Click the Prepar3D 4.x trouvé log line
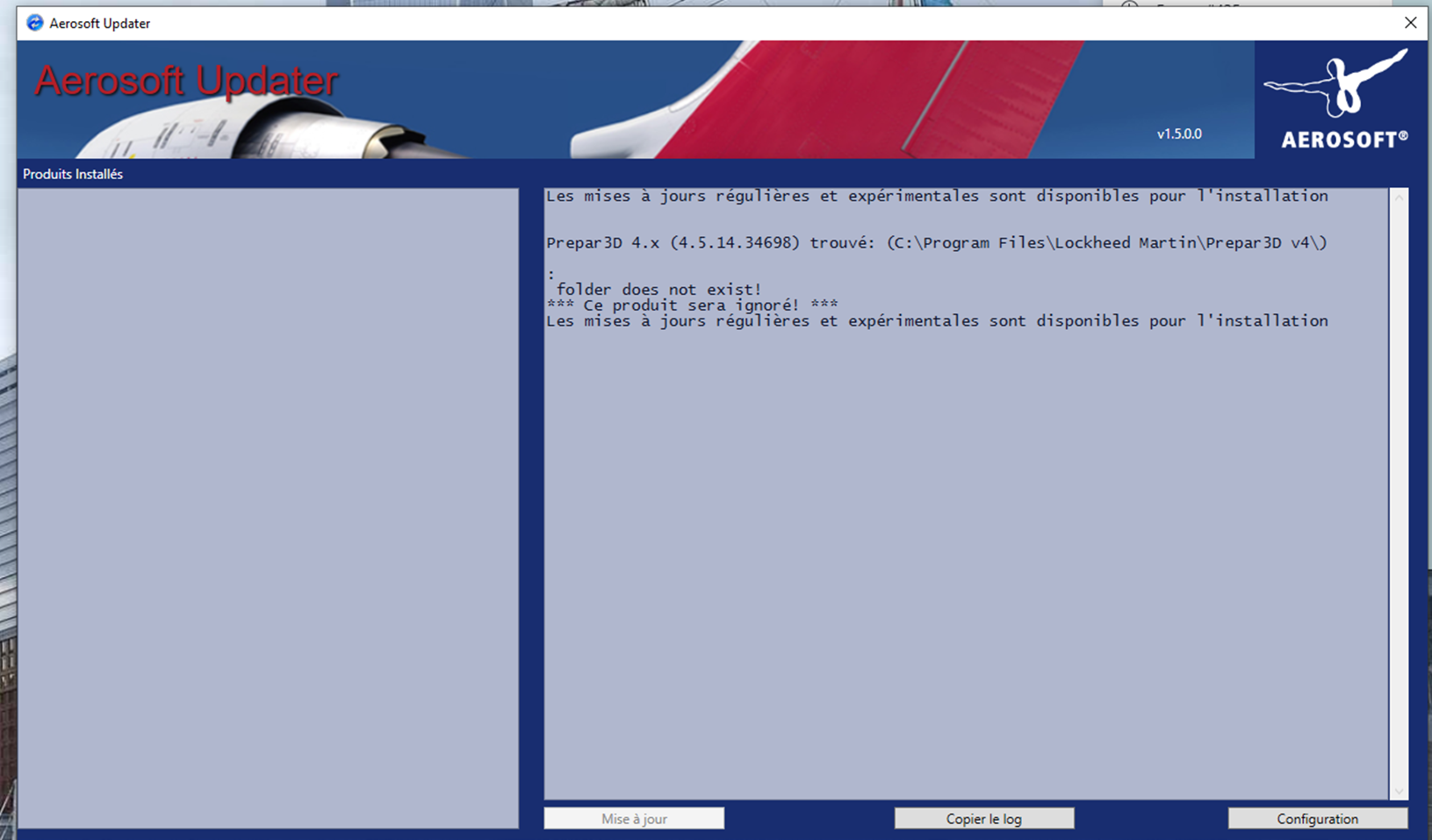 coord(937,243)
